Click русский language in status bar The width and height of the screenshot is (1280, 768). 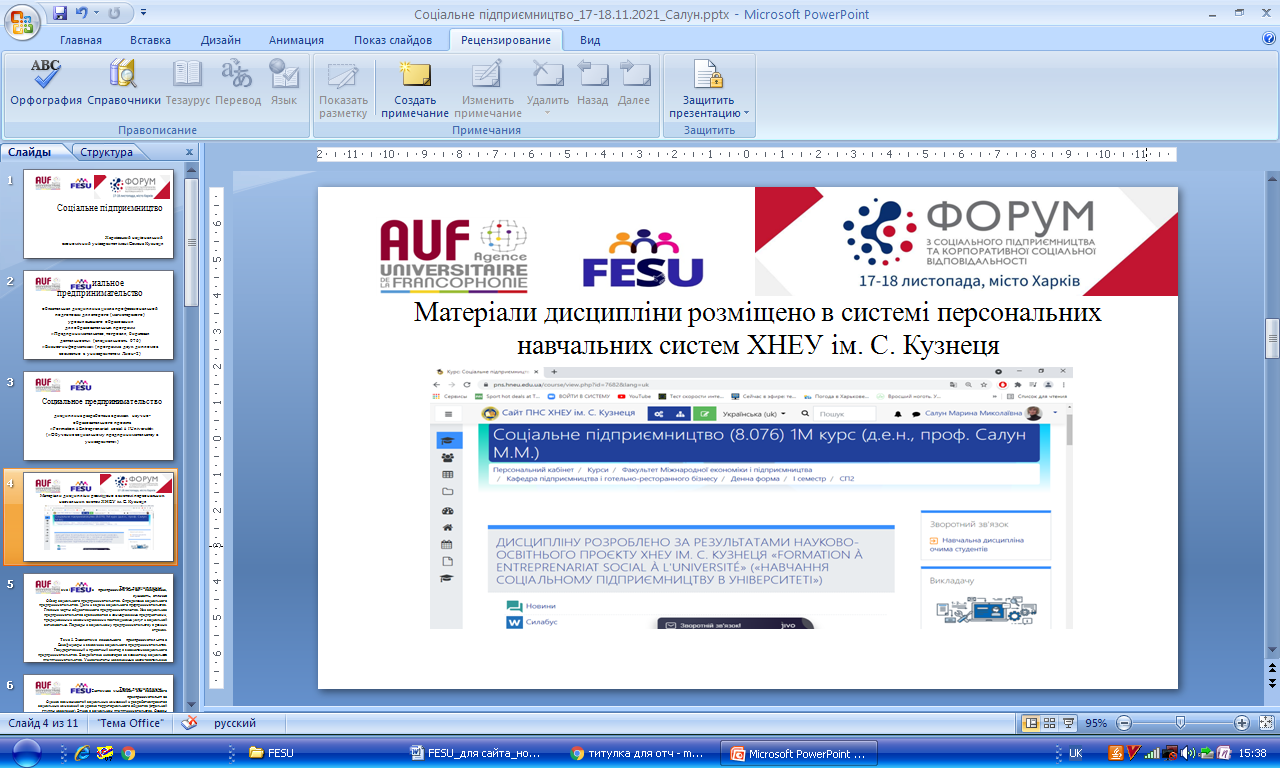(x=235, y=723)
